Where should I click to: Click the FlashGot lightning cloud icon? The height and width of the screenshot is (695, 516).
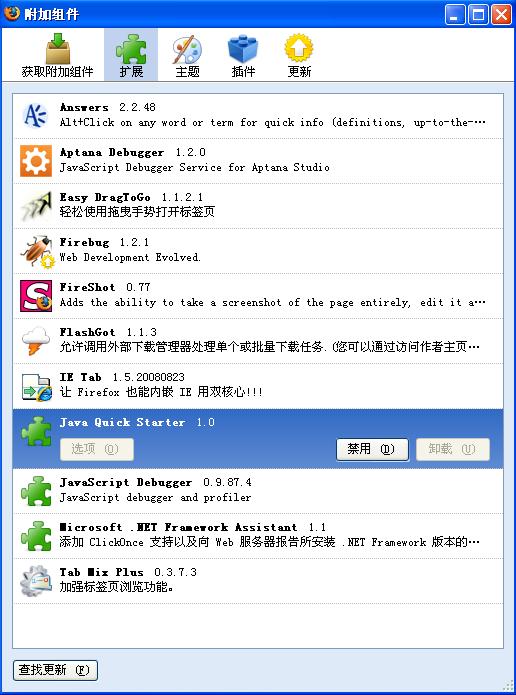click(35, 341)
